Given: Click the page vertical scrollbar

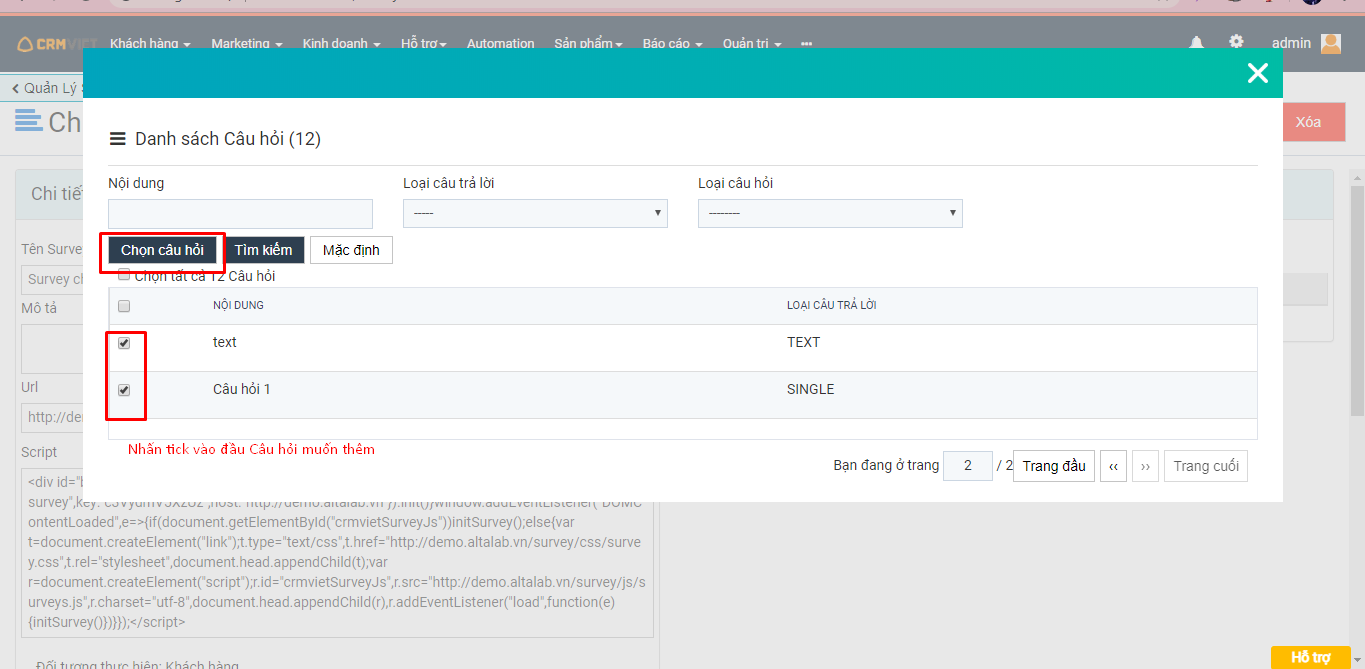Looking at the screenshot, I should point(1357,300).
